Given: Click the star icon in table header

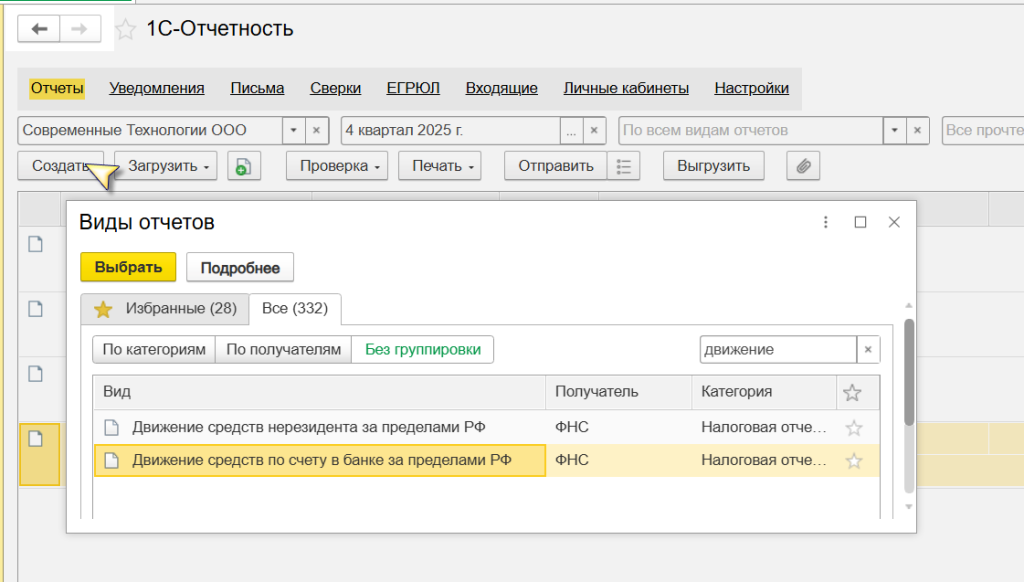Looking at the screenshot, I should pyautogui.click(x=852, y=393).
